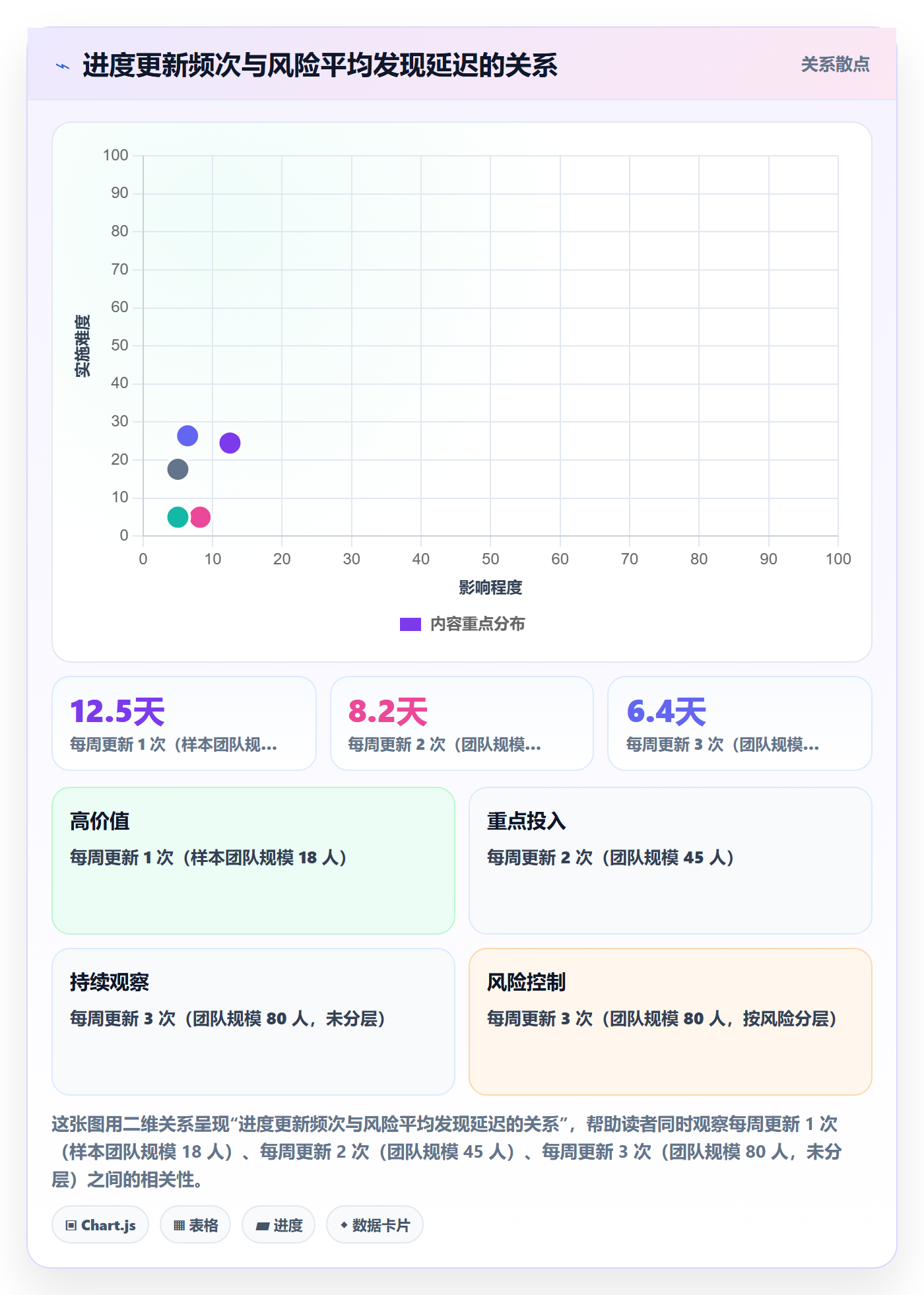The image size is (924, 1295).
Task: Open the 12.5天 stat card
Action: tap(184, 723)
